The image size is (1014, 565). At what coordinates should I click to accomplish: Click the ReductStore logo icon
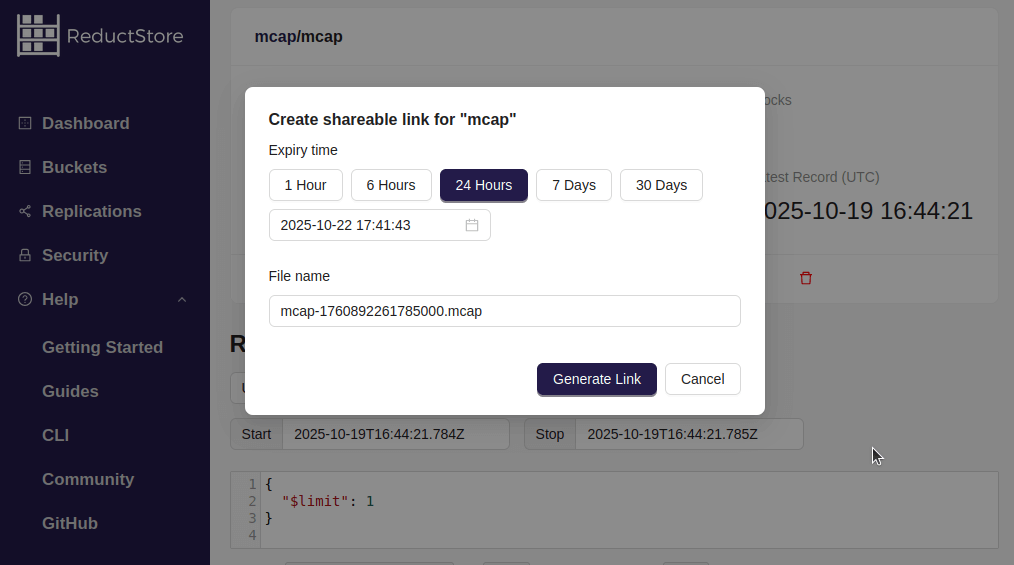[x=38, y=35]
